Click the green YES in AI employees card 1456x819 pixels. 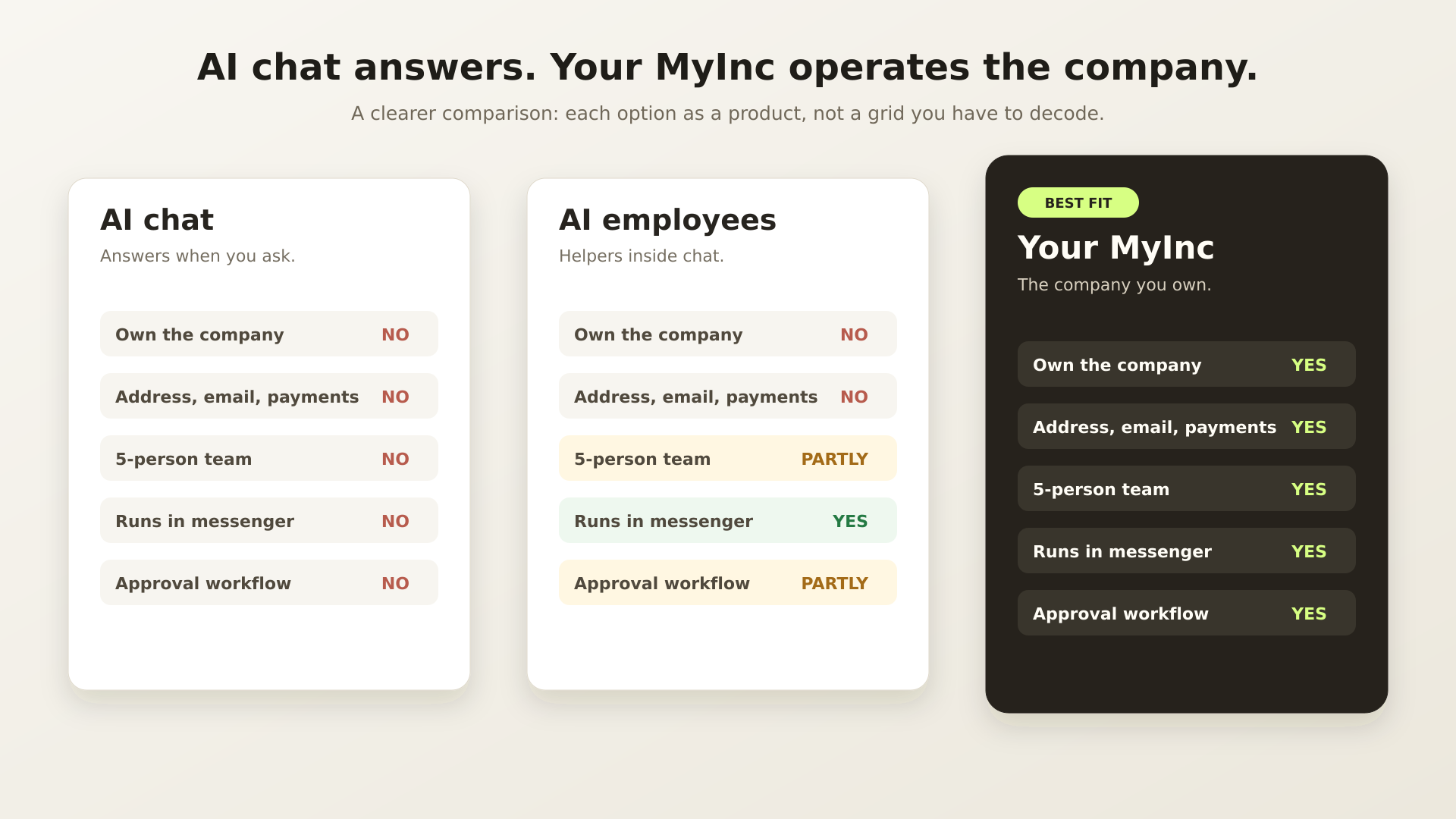pyautogui.click(x=850, y=521)
